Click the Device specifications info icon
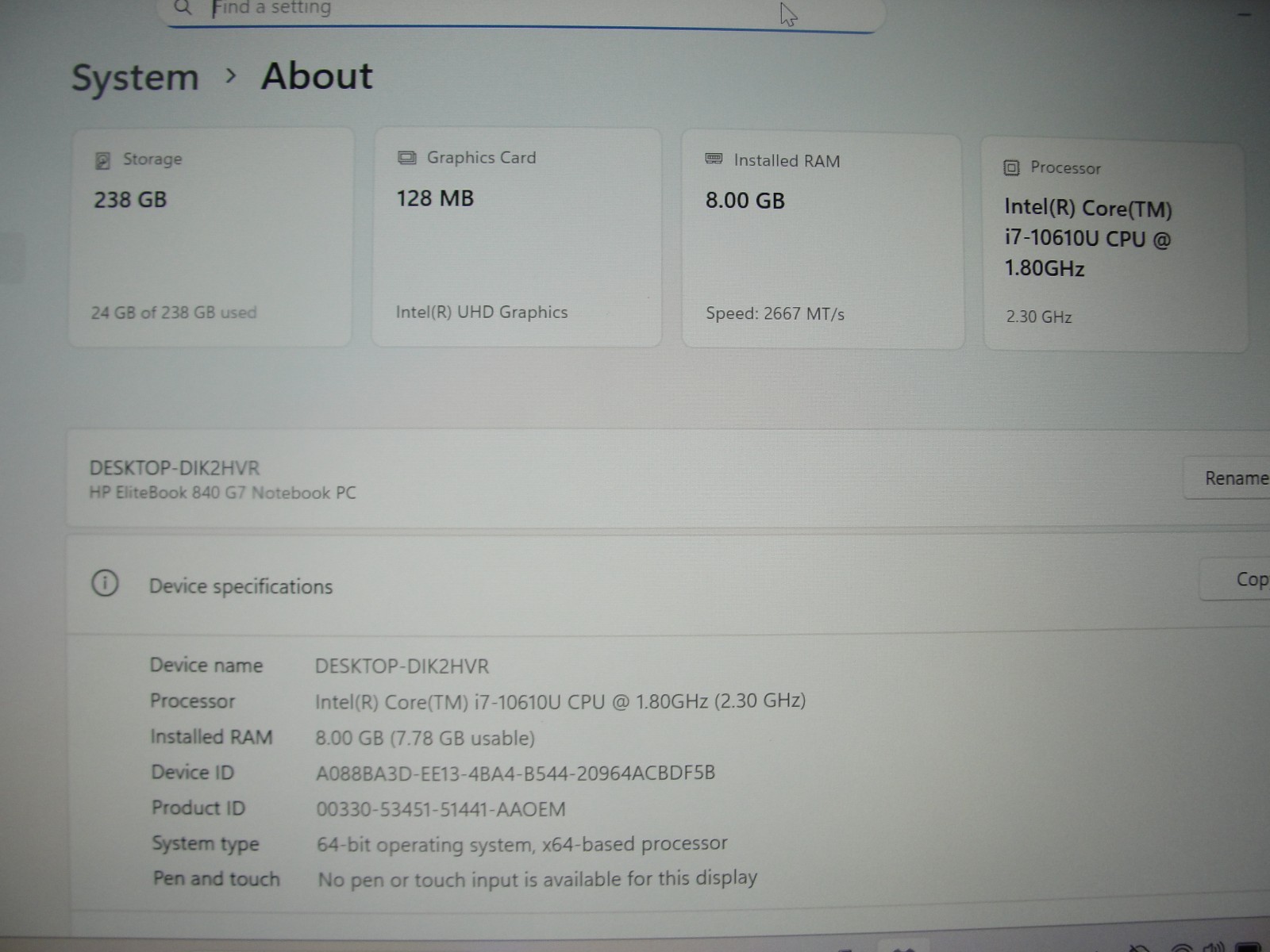1270x952 pixels. [105, 583]
